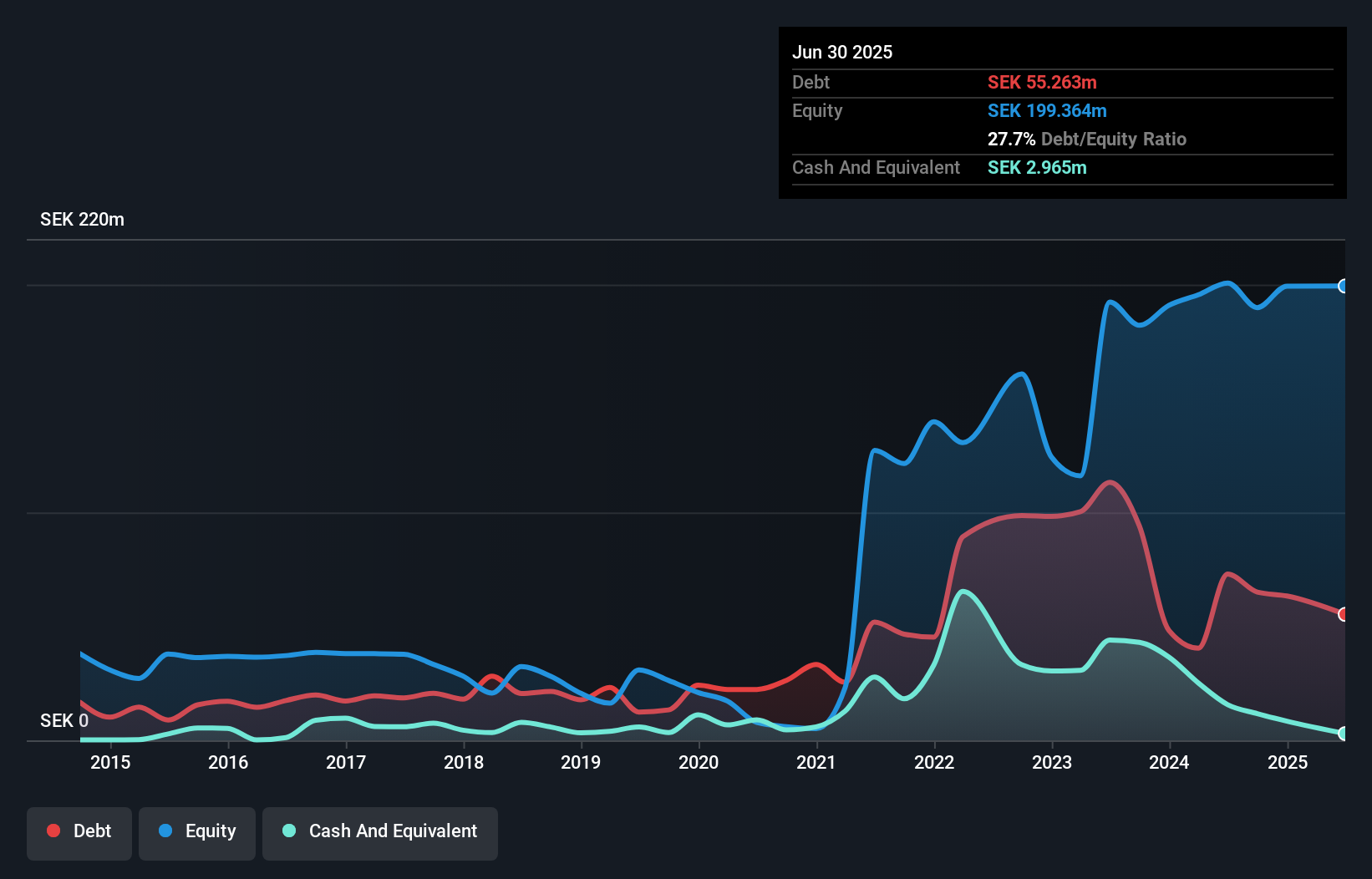The height and width of the screenshot is (879, 1372).
Task: Toggle the Debt series legend button
Action: pyautogui.click(x=79, y=833)
